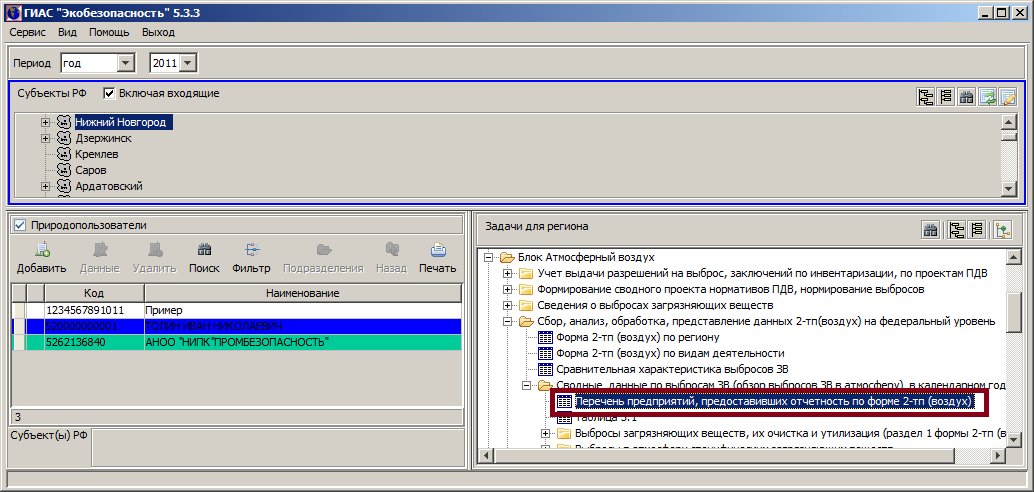Open the Период type dropdown showing год
This screenshot has height=492, width=1034.
point(125,63)
